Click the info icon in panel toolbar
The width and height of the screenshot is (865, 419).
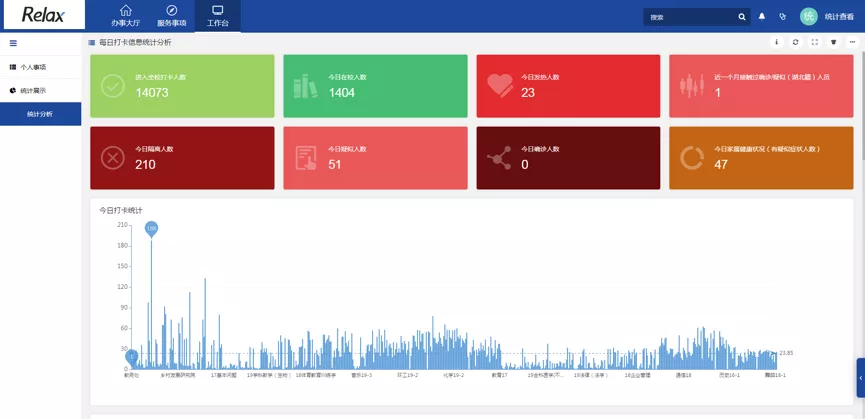(777, 42)
